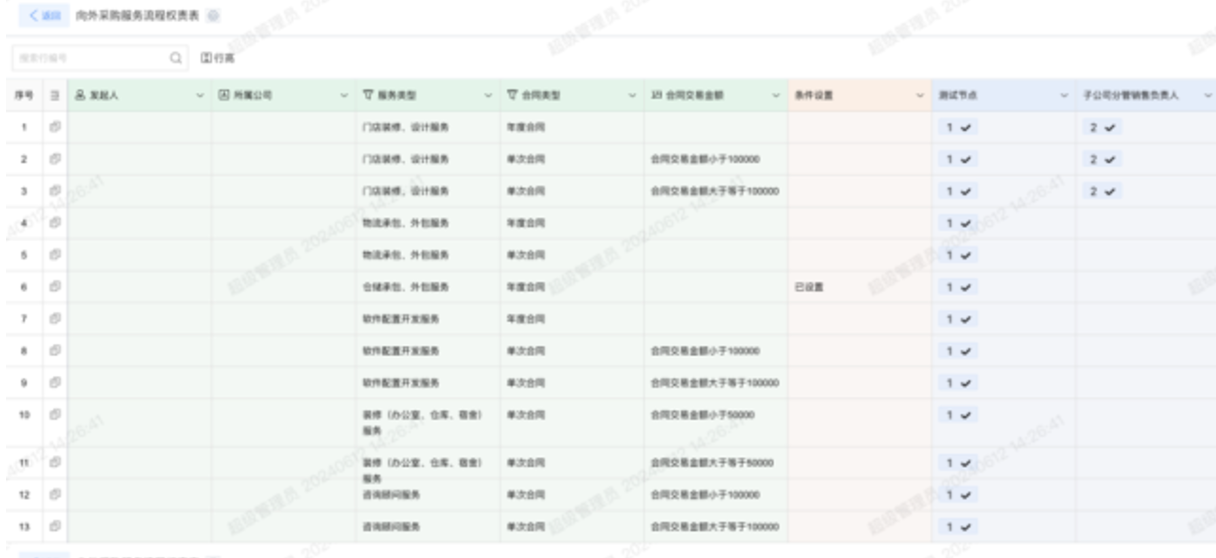Click the copy icon in row 10
This screenshot has width=1216, height=558.
(x=56, y=414)
